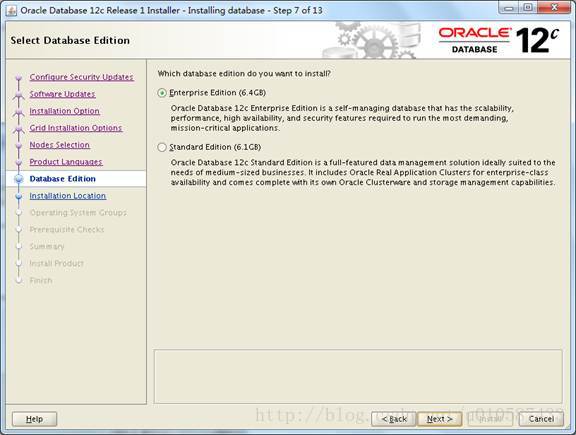Screen dimensions: 576x435
Task: Cancel the installation with Cancel button
Action: point(541,419)
